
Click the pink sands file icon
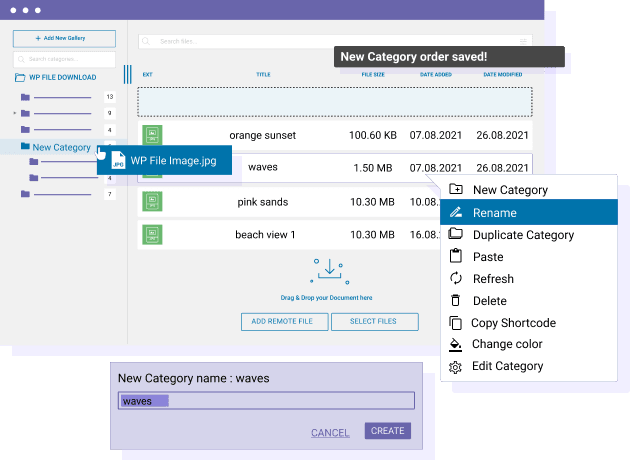[152, 202]
